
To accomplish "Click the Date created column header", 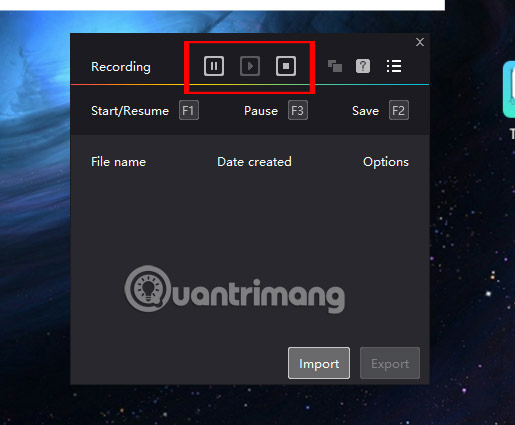I will click(x=254, y=162).
